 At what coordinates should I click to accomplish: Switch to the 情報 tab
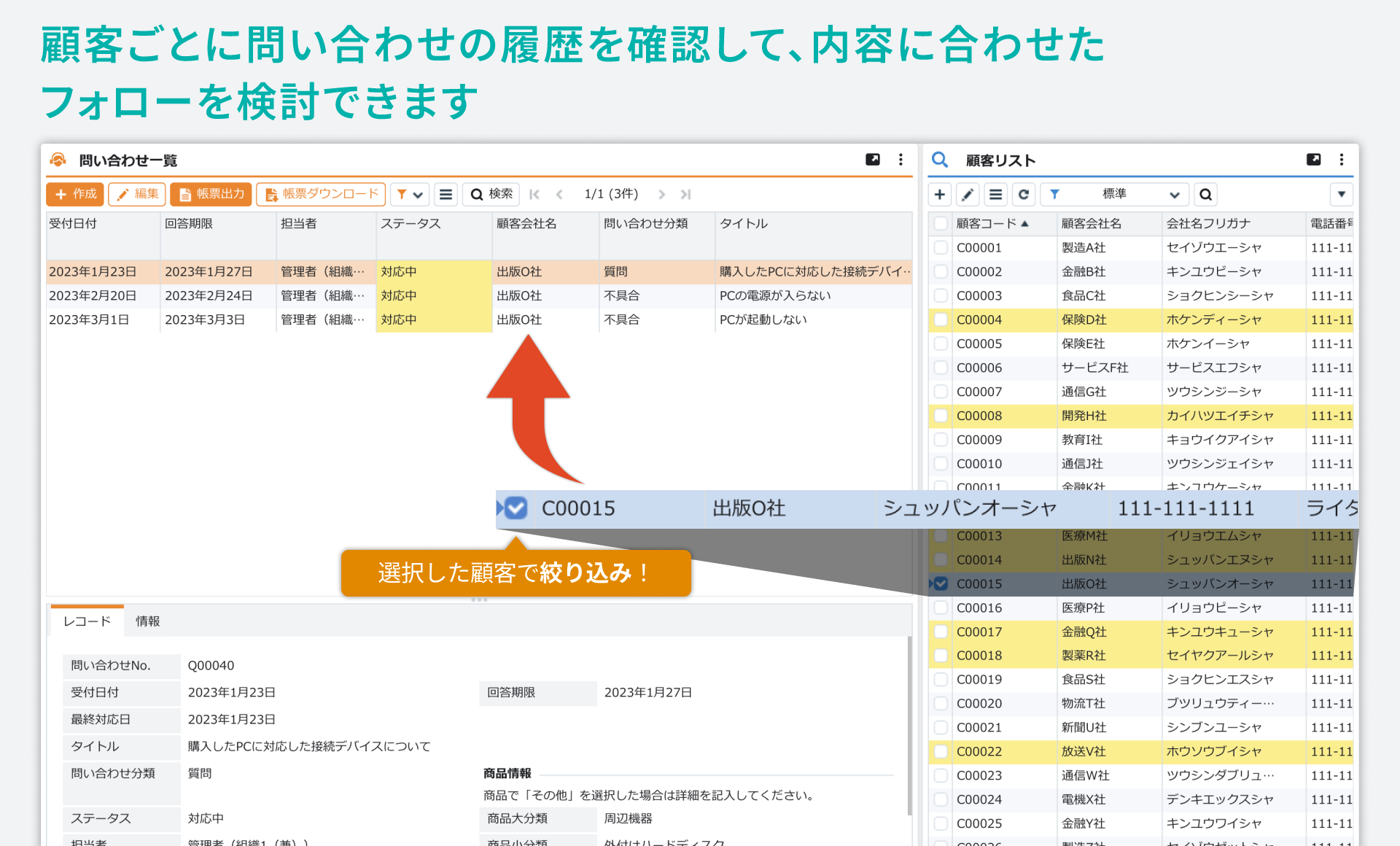148,621
